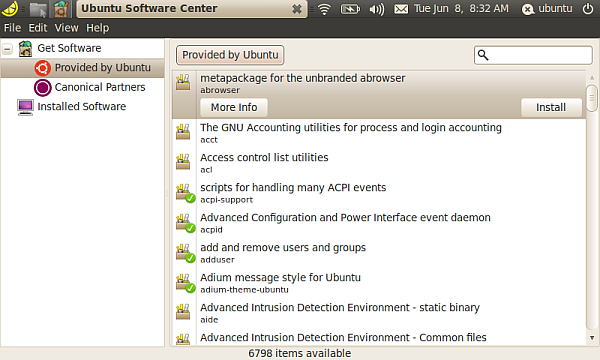Select 'Advanced Intrusion Detection Environment - static binary'
Screen dimensions: 600x360
[379, 313]
